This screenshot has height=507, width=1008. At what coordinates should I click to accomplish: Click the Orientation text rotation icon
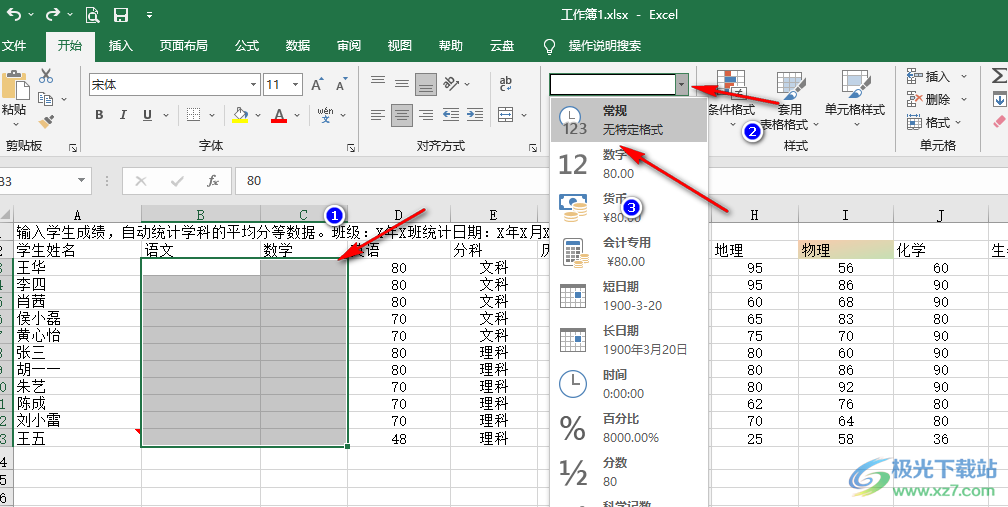(451, 83)
